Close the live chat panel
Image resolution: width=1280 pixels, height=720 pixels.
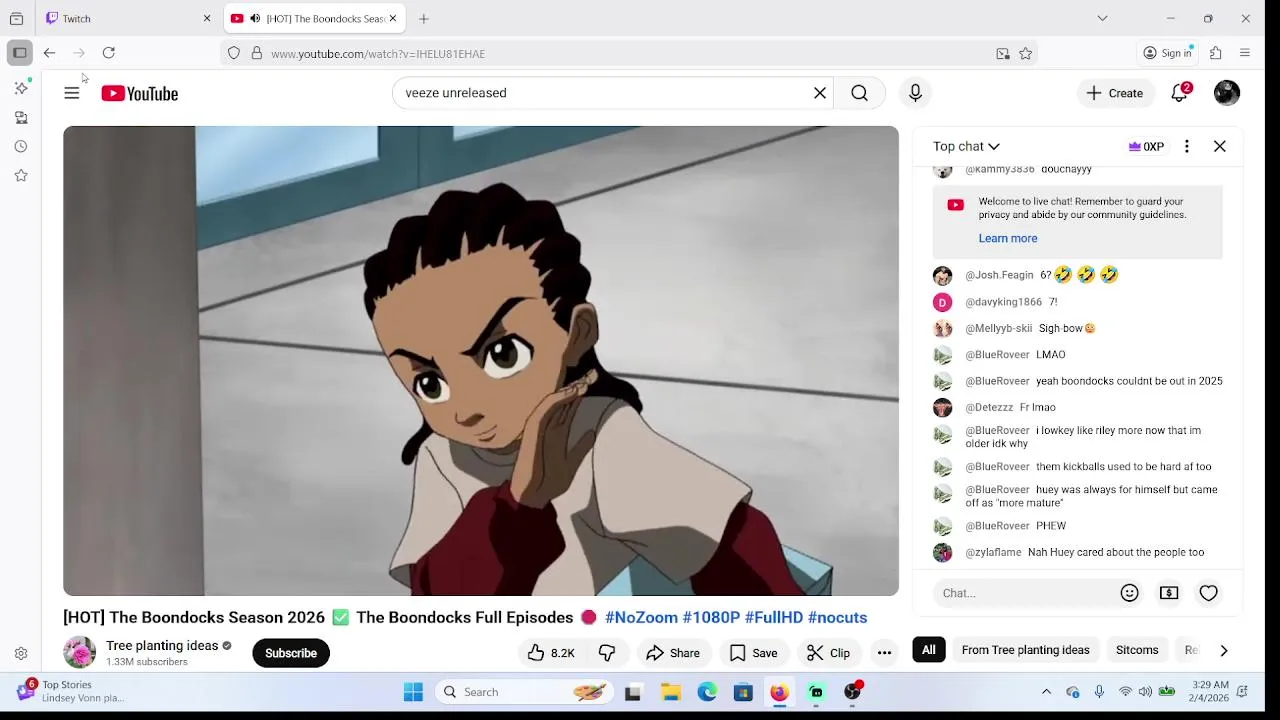[1220, 146]
